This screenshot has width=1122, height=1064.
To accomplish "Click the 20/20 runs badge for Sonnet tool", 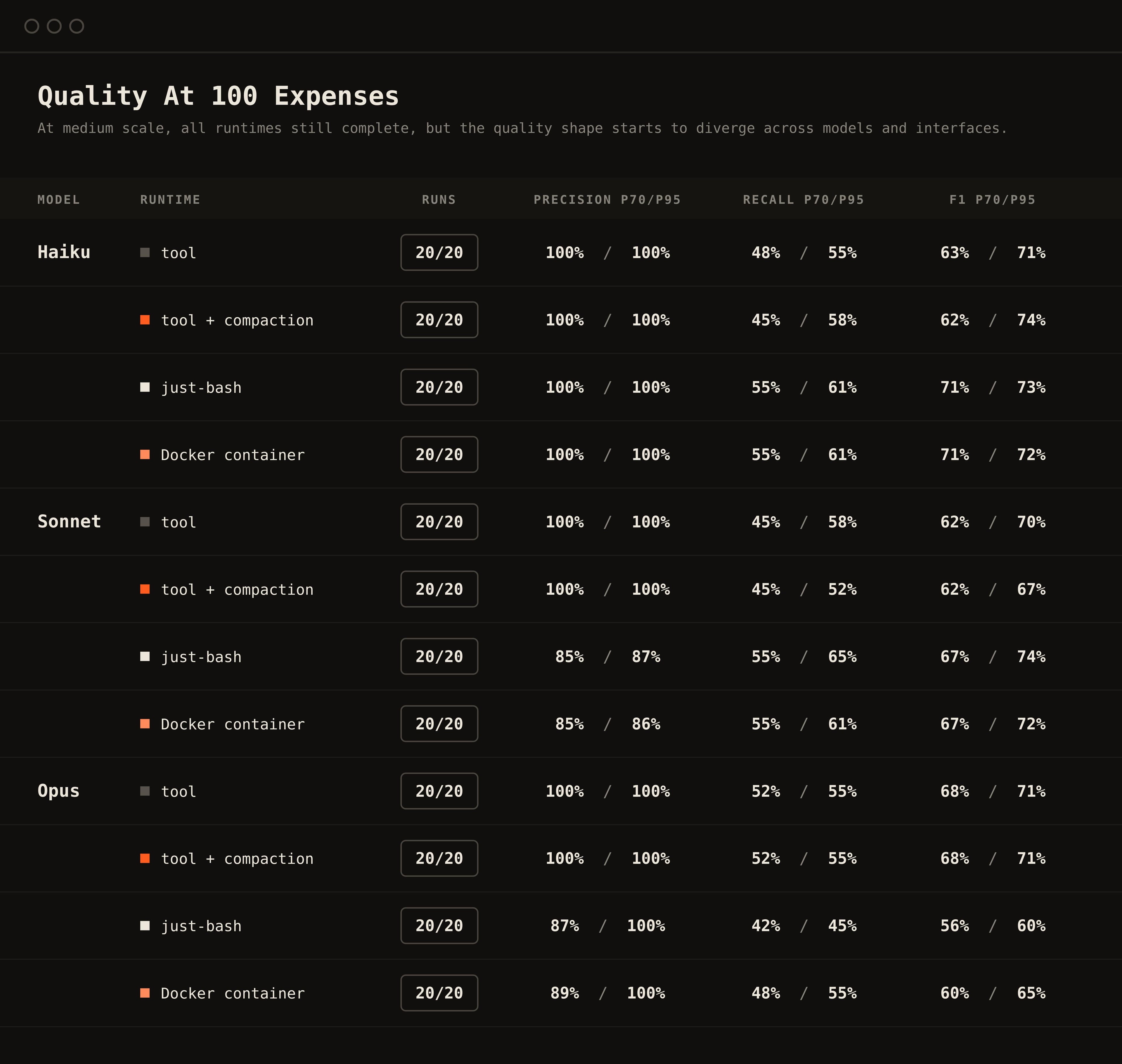I will point(439,522).
